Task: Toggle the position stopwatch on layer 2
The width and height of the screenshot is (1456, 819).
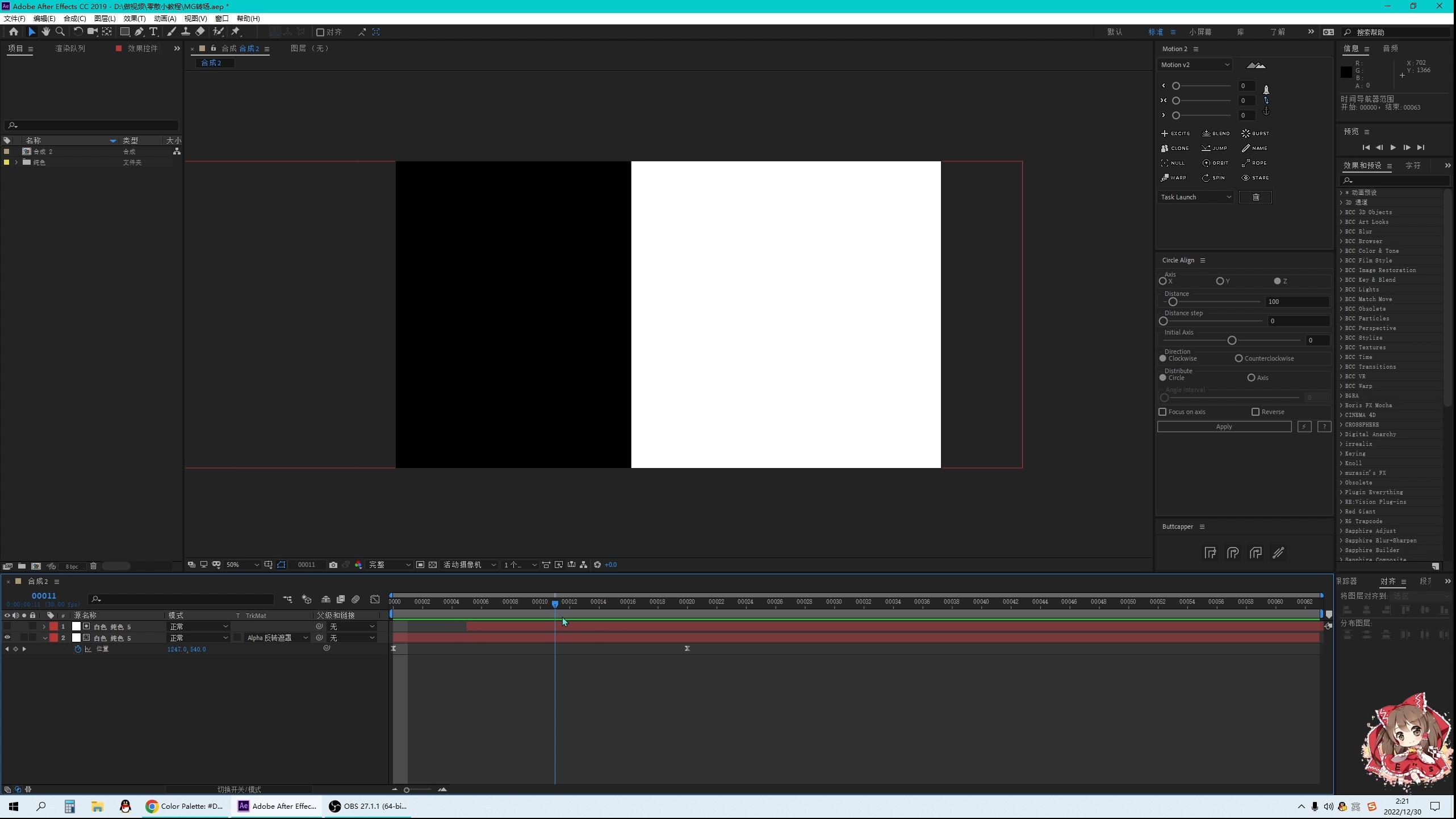Action: pos(78,649)
